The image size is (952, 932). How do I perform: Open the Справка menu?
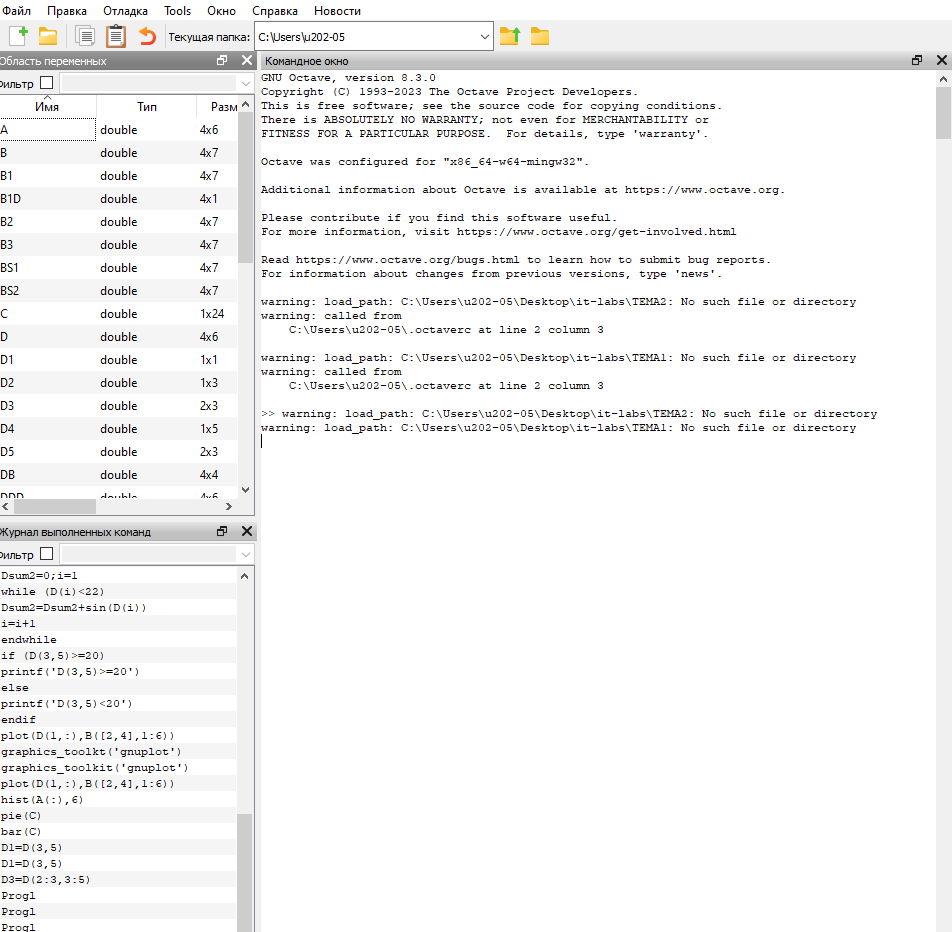pos(275,11)
